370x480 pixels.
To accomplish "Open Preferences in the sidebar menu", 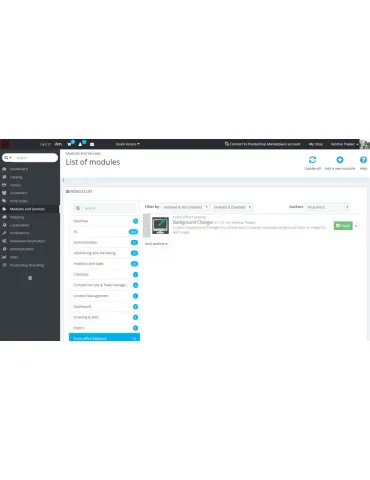I will (19, 233).
